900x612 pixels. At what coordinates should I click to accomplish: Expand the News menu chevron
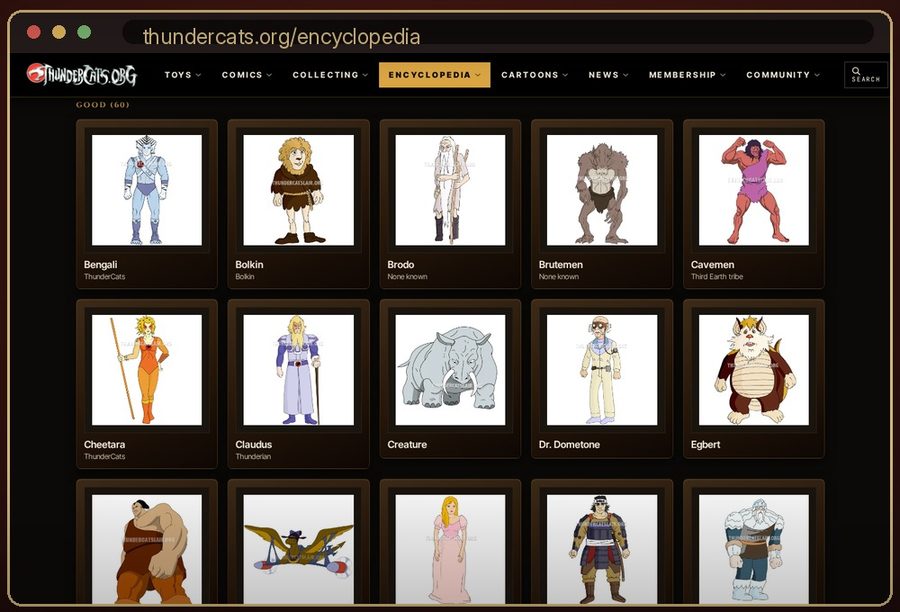(x=626, y=75)
